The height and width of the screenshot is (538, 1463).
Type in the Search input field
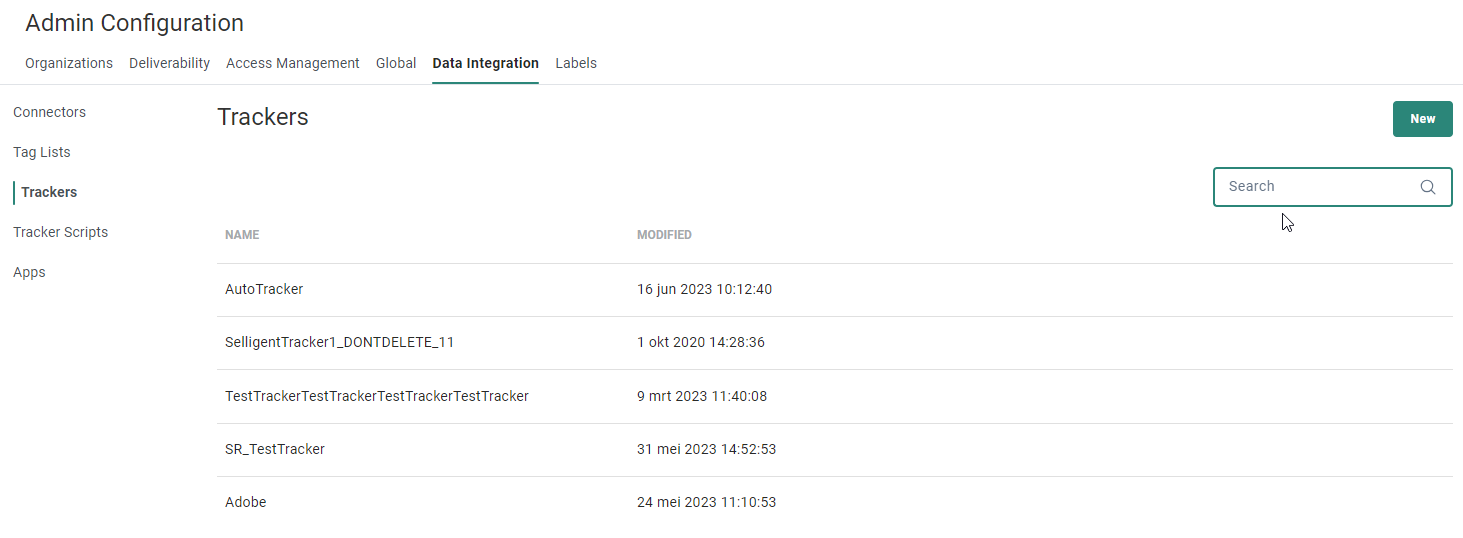[1315, 187]
